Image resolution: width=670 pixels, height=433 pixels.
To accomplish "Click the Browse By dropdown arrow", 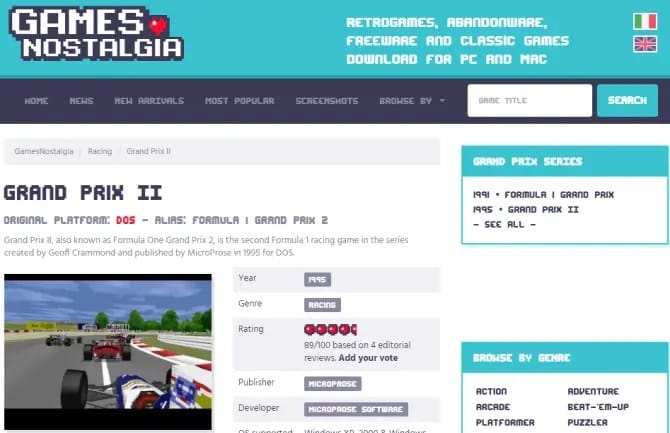I will point(442,101).
